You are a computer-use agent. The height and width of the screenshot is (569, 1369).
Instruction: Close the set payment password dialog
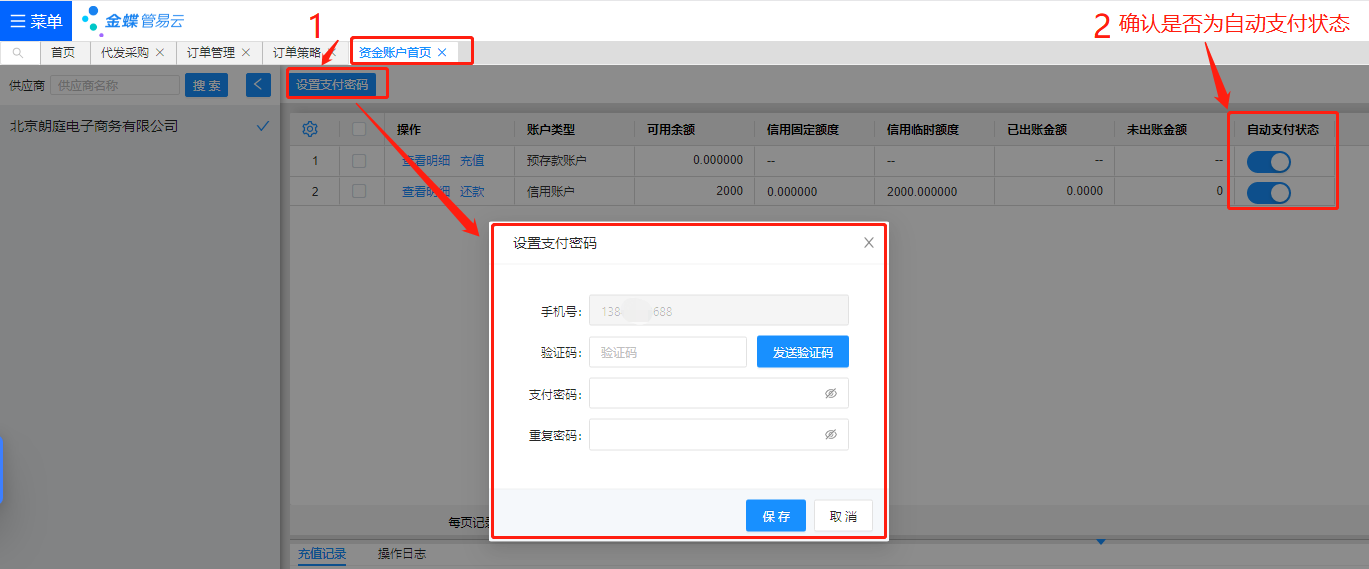click(x=869, y=243)
